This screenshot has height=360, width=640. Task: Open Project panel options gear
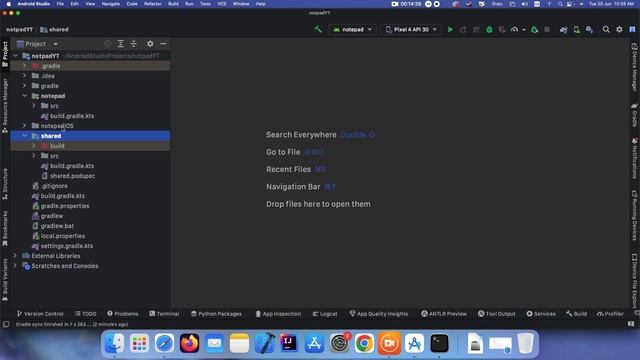coord(150,44)
